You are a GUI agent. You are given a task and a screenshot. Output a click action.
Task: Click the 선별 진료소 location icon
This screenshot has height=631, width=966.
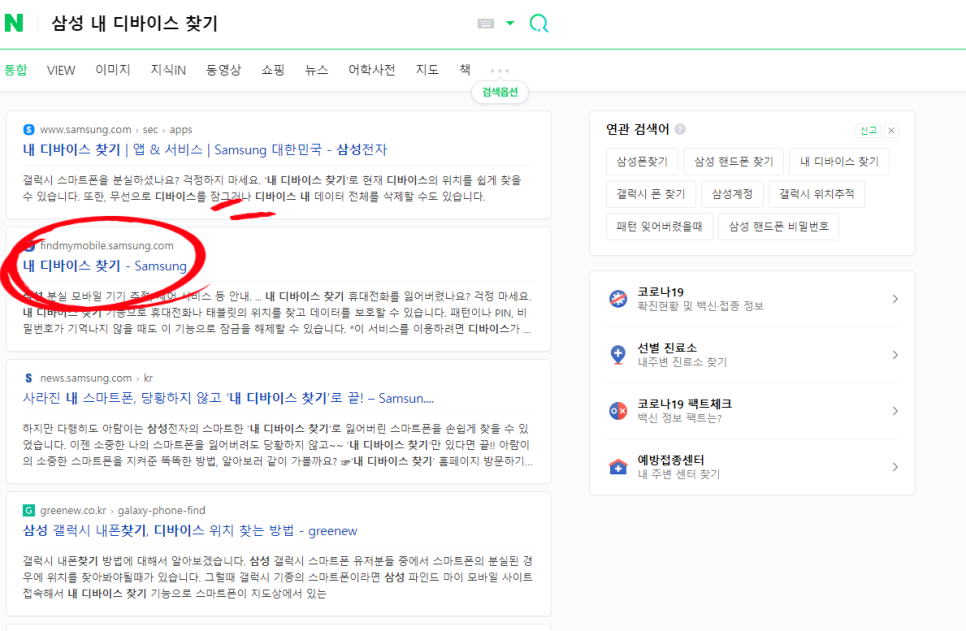pos(618,355)
